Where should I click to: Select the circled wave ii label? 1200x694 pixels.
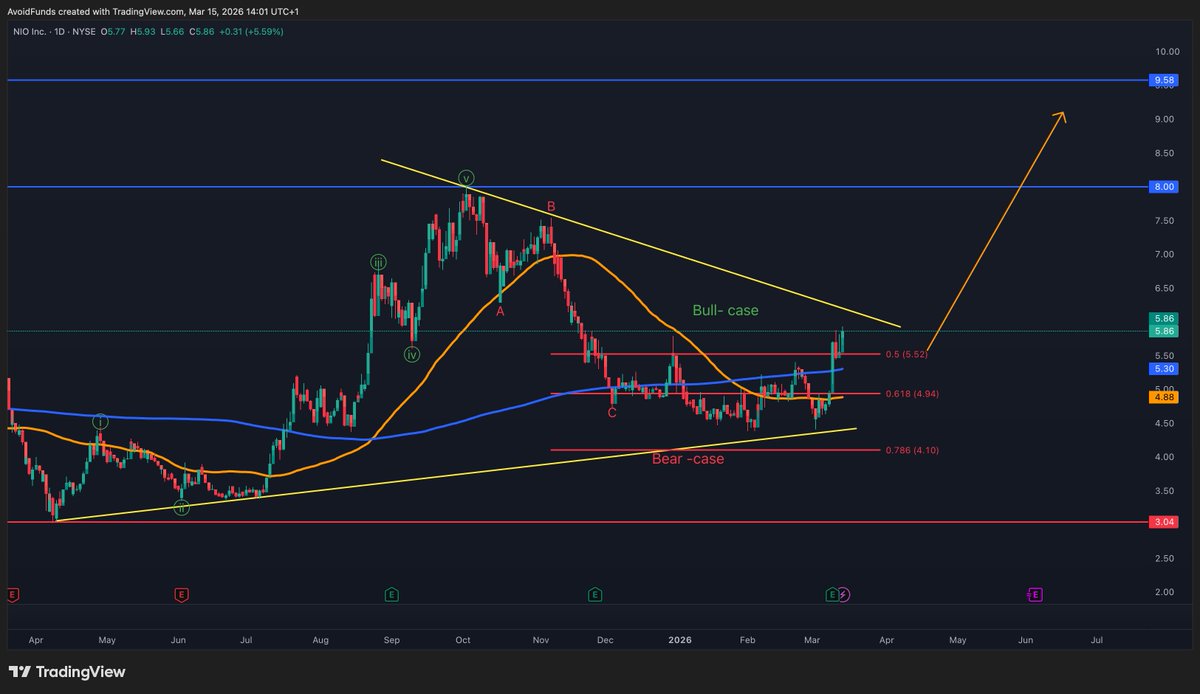pos(181,508)
